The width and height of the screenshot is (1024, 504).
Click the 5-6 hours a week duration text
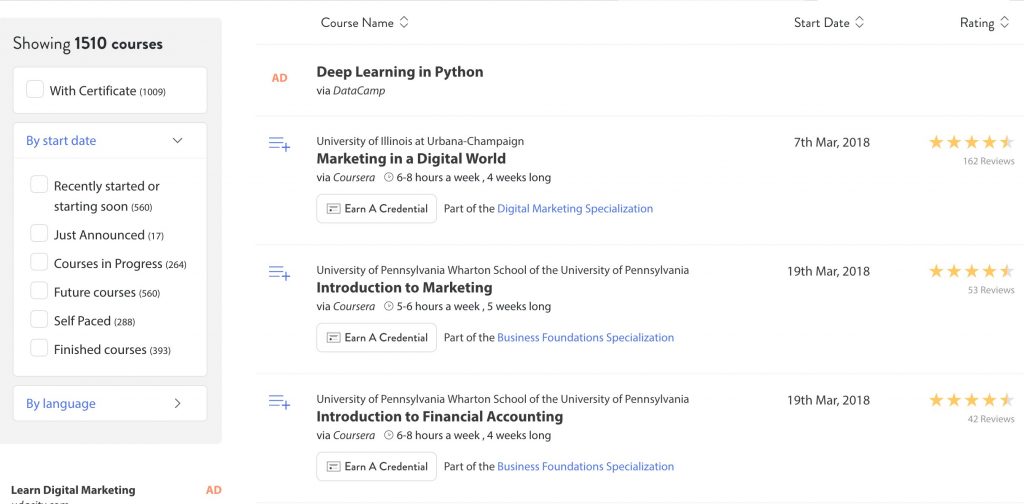coord(438,306)
